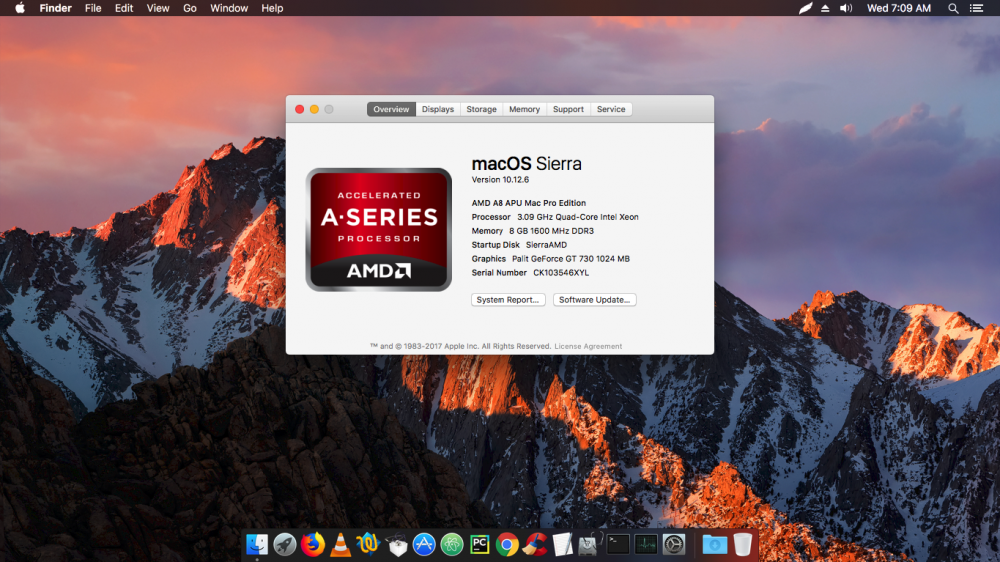Click the eject icon in menu bar
The image size is (1000, 562).
[825, 8]
